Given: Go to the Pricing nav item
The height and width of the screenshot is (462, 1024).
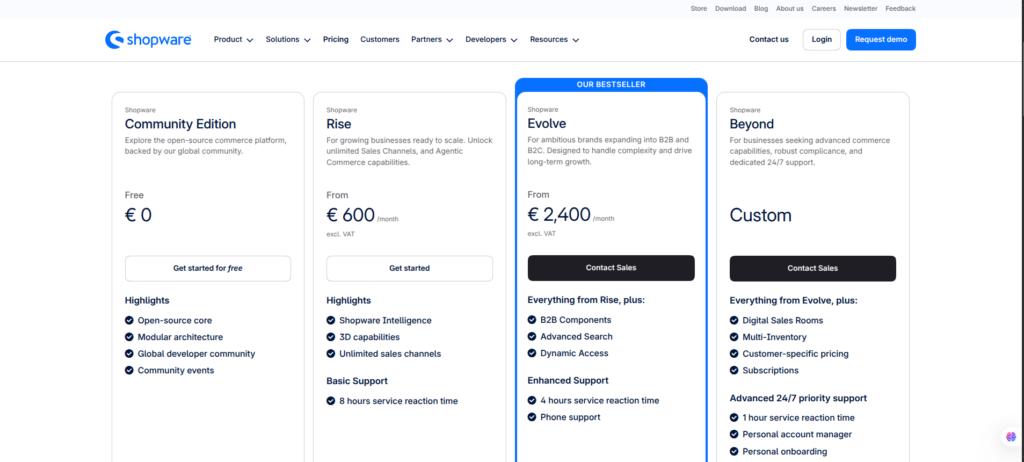Looking at the screenshot, I should point(336,39).
